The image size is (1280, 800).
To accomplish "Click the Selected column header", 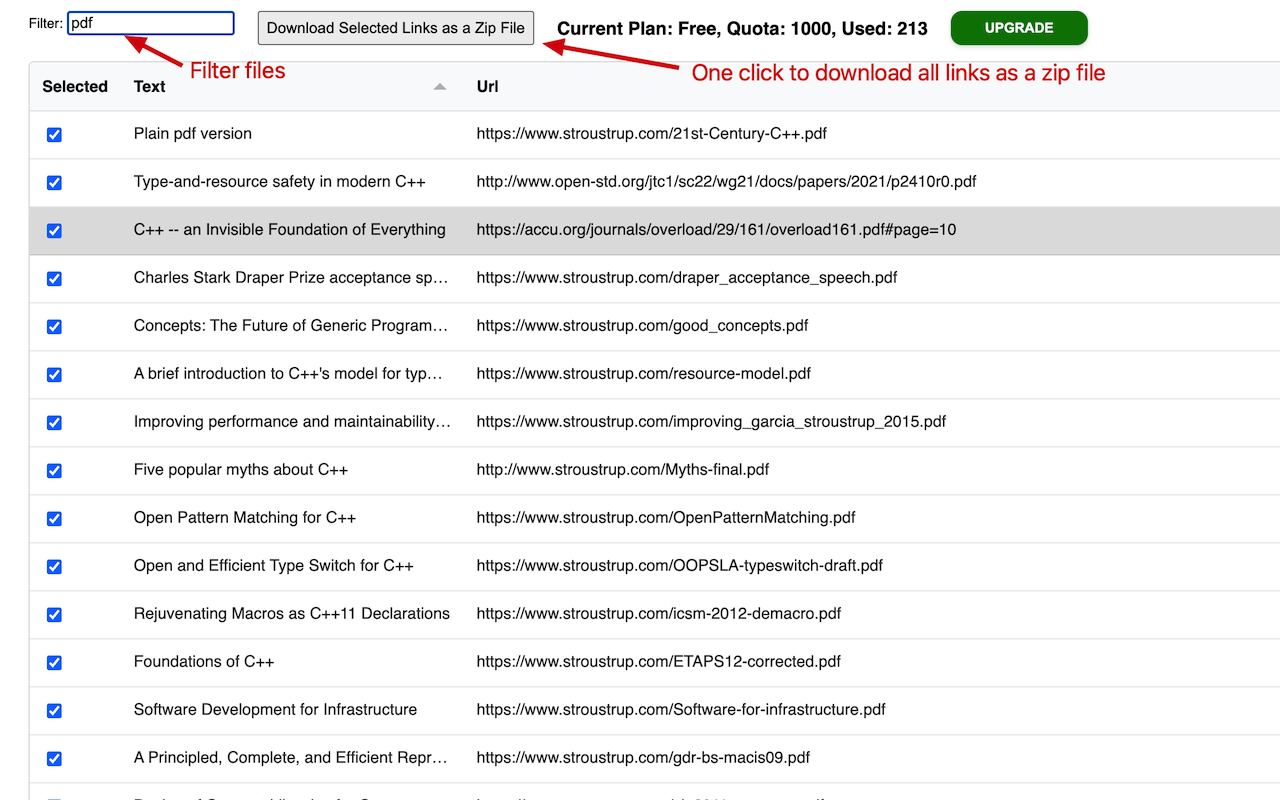I will pos(75,87).
